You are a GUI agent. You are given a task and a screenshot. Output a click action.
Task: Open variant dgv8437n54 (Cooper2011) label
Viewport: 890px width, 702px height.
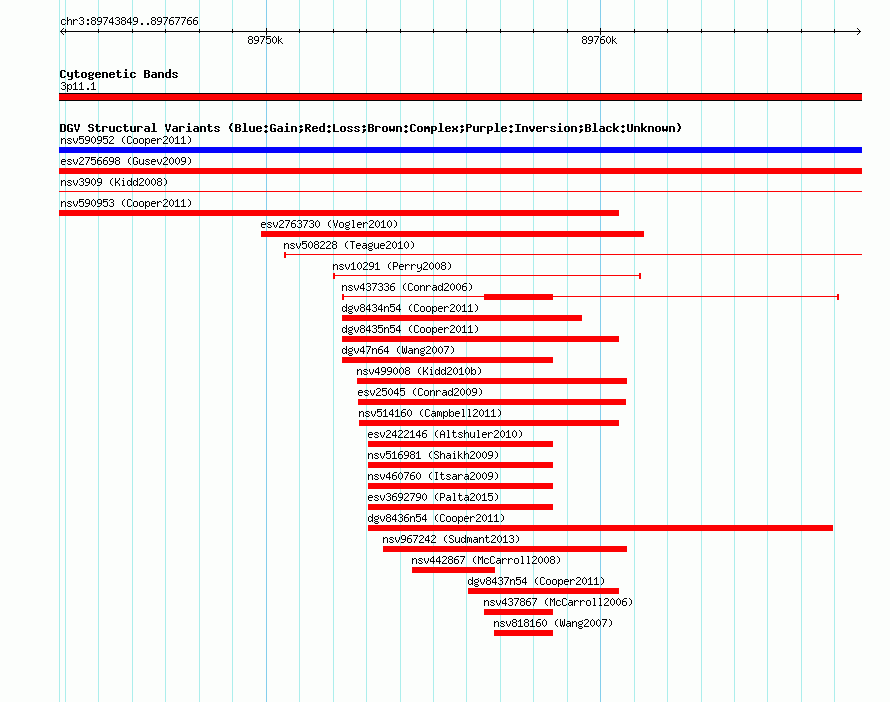(x=536, y=581)
